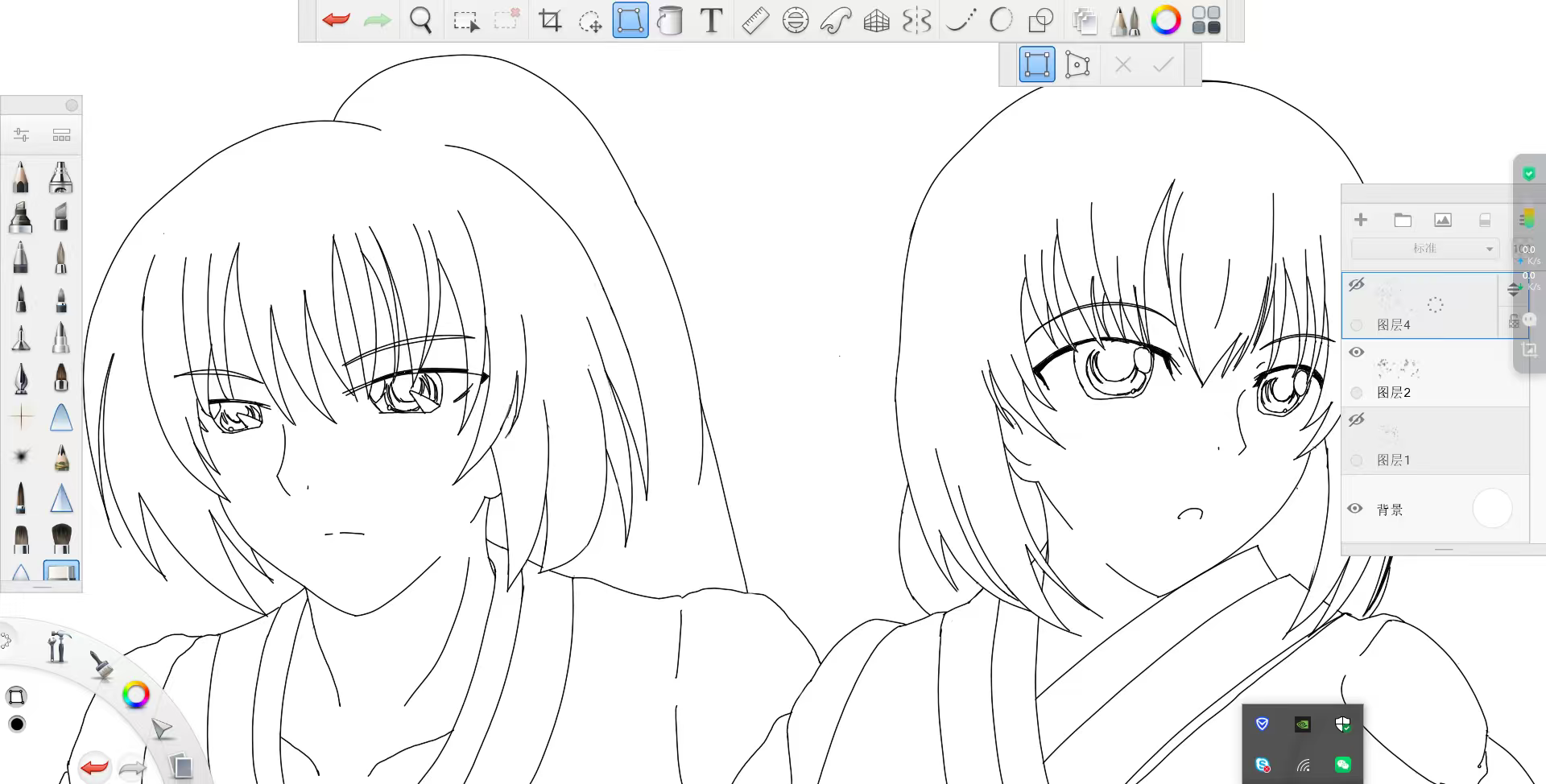Select the rectangle Selection tool
The width and height of the screenshot is (1546, 784).
point(465,20)
